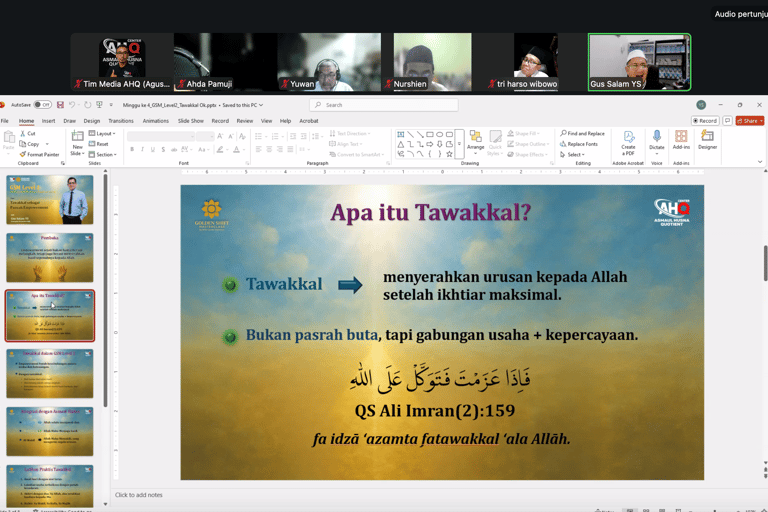The width and height of the screenshot is (768, 512).
Task: Open the Comments icon beside Share
Action: click(x=727, y=121)
